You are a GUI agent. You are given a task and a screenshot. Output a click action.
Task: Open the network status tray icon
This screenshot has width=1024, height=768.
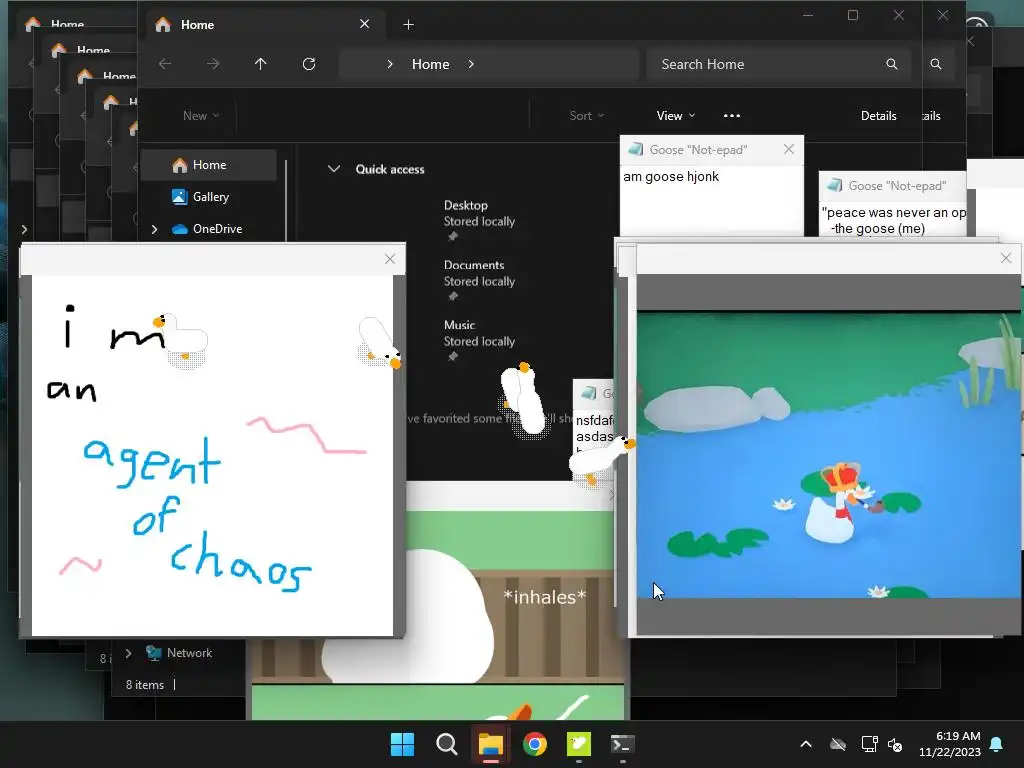coord(869,744)
